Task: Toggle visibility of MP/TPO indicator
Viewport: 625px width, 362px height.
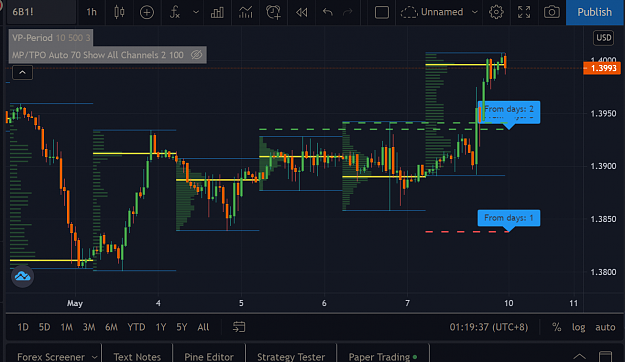Action: tap(197, 55)
